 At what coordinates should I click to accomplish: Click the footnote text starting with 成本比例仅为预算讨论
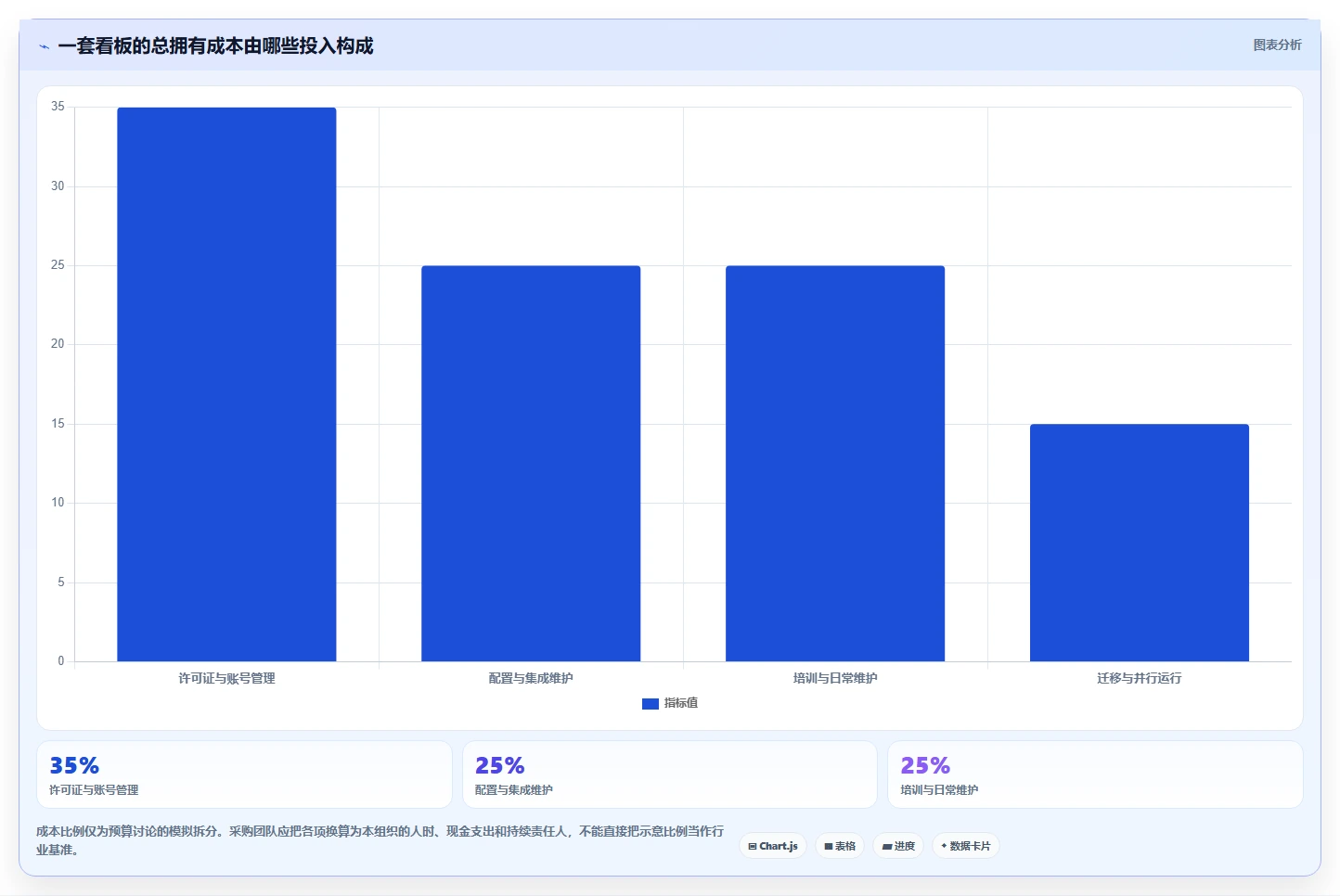pyautogui.click(x=380, y=840)
